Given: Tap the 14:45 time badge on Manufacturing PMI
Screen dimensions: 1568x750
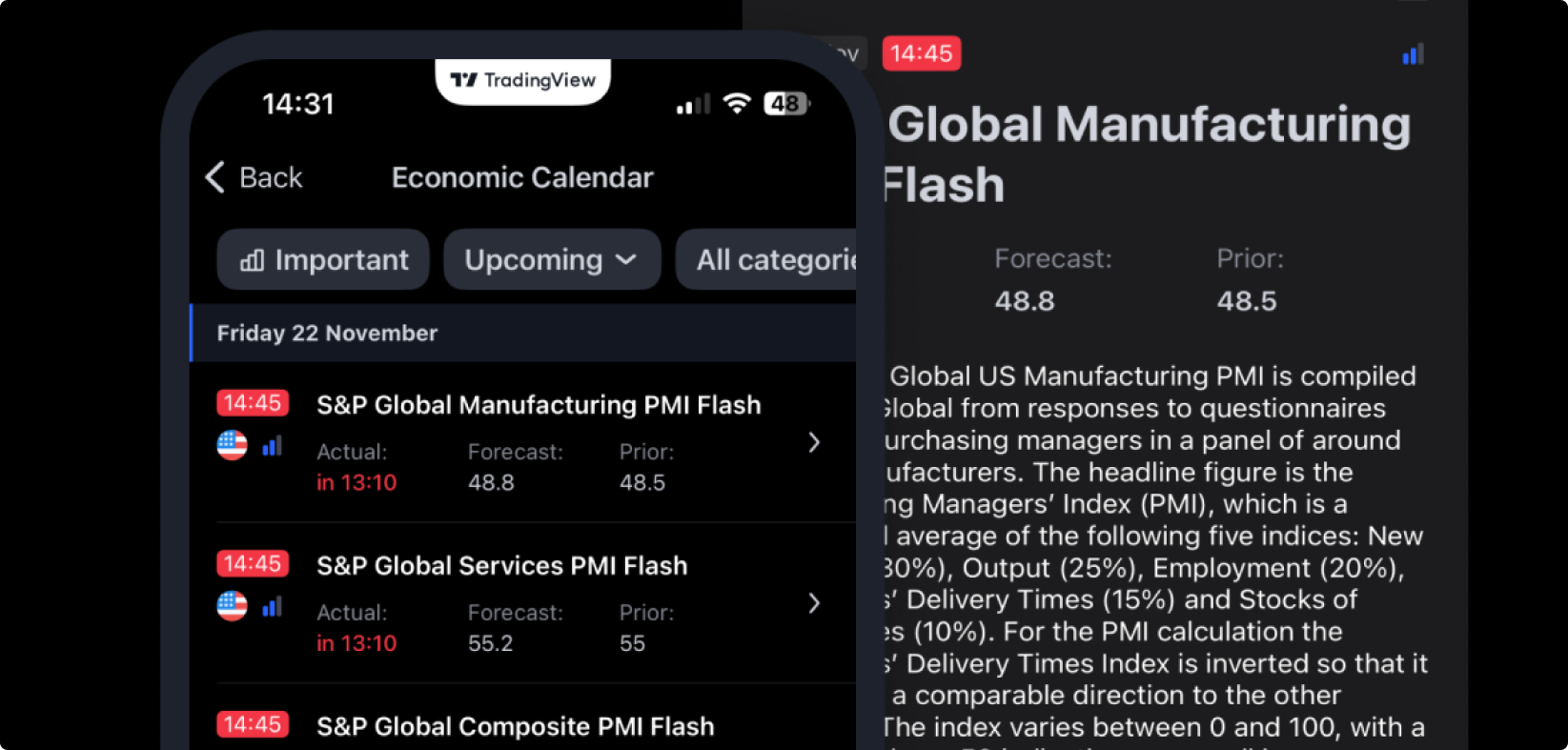Looking at the screenshot, I should (252, 402).
